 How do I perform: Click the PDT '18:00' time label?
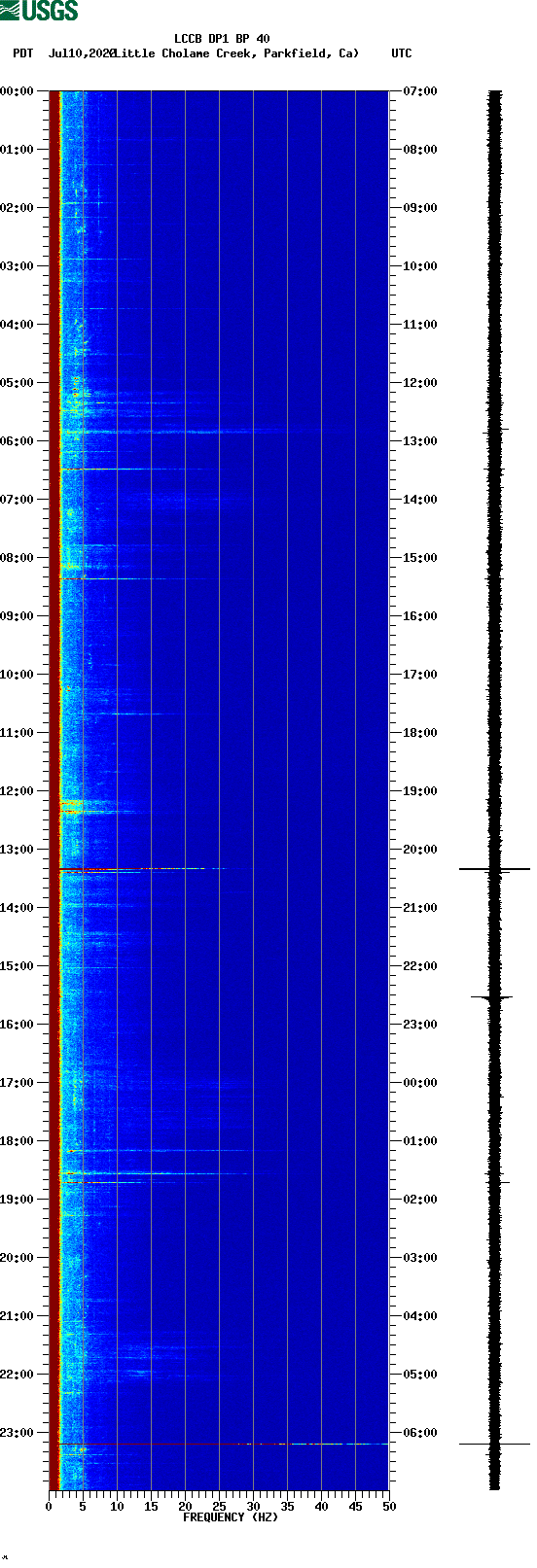click(18, 1141)
